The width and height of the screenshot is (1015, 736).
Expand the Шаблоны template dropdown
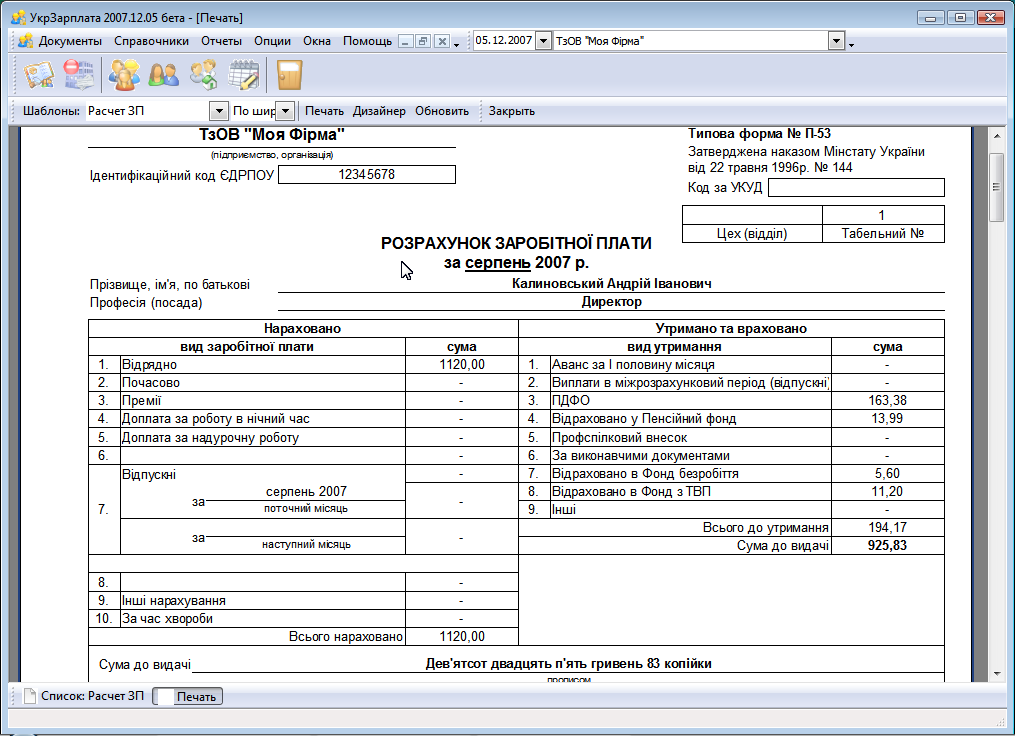(218, 111)
